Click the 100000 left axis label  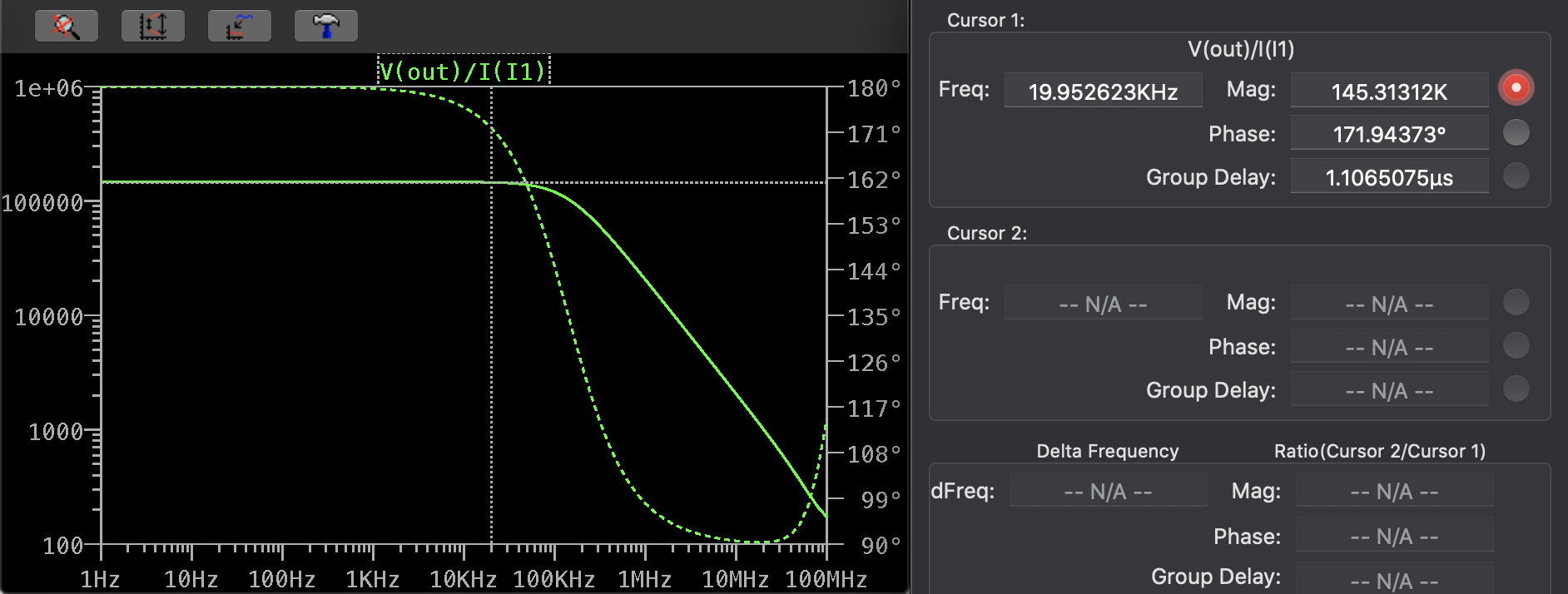pos(42,203)
